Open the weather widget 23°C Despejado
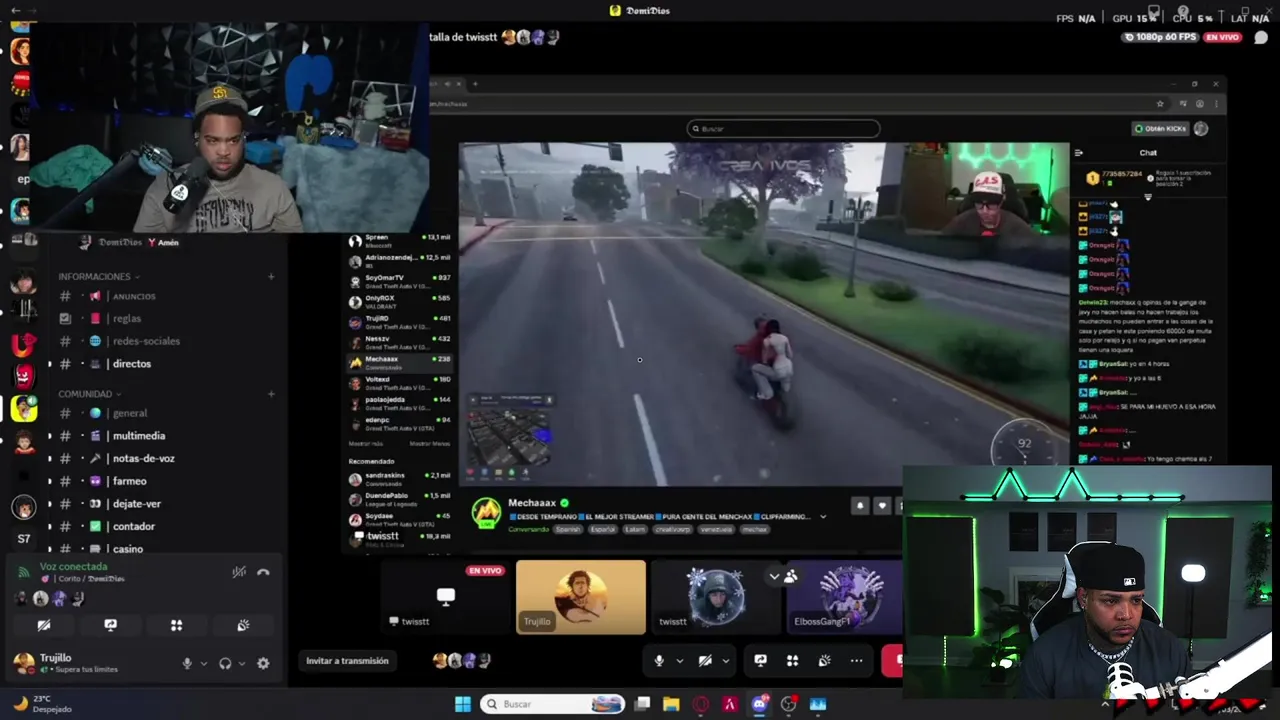This screenshot has width=1280, height=720. [x=42, y=704]
